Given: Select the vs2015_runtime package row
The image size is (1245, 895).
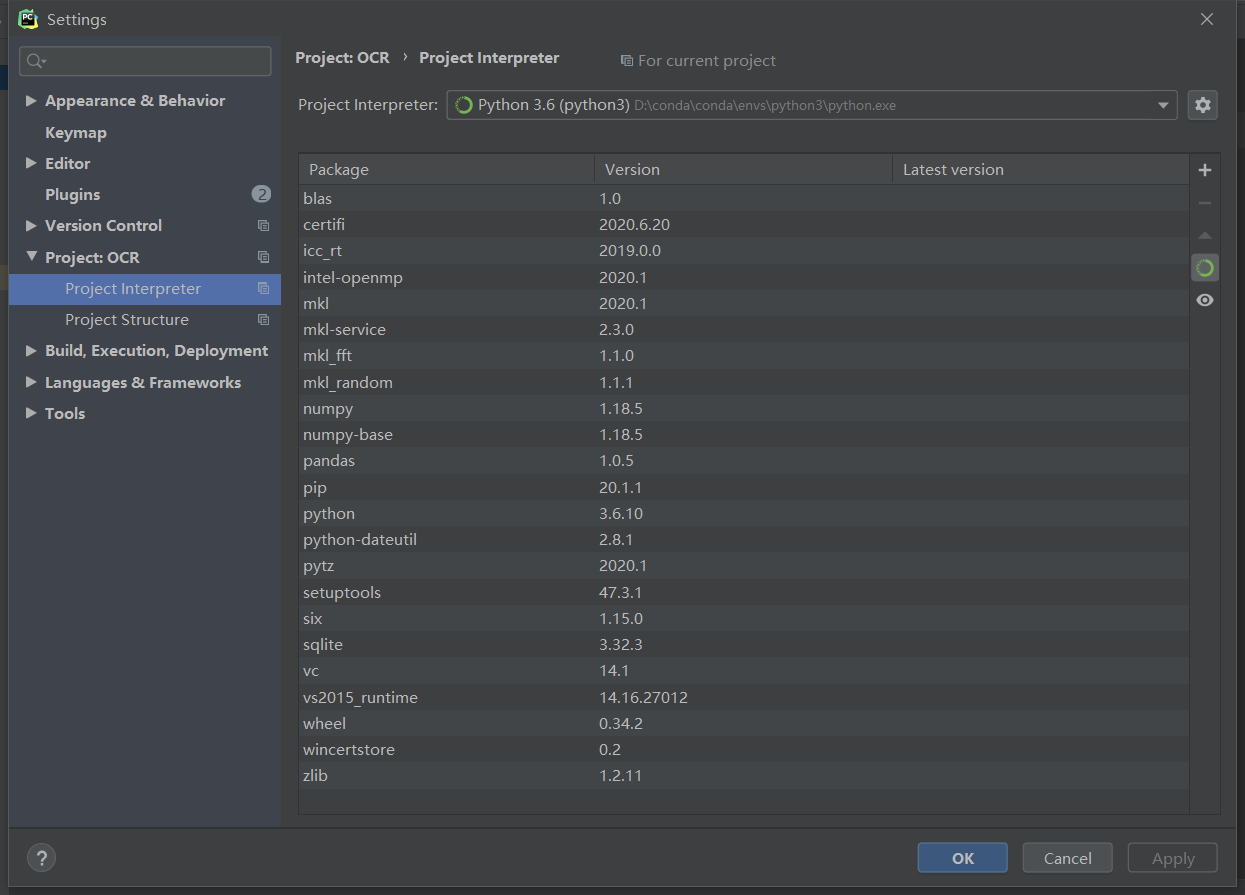Looking at the screenshot, I should pos(744,697).
